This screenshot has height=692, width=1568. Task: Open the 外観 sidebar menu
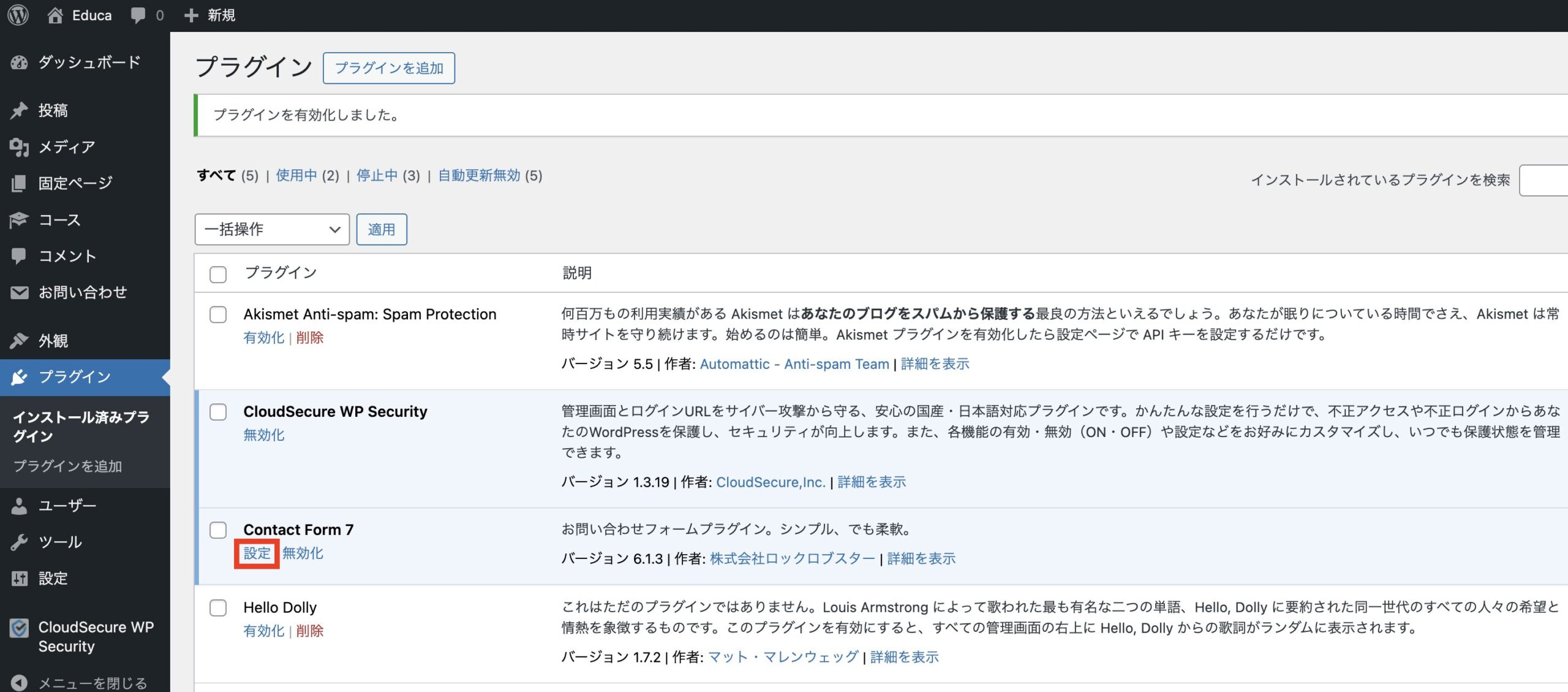point(54,341)
